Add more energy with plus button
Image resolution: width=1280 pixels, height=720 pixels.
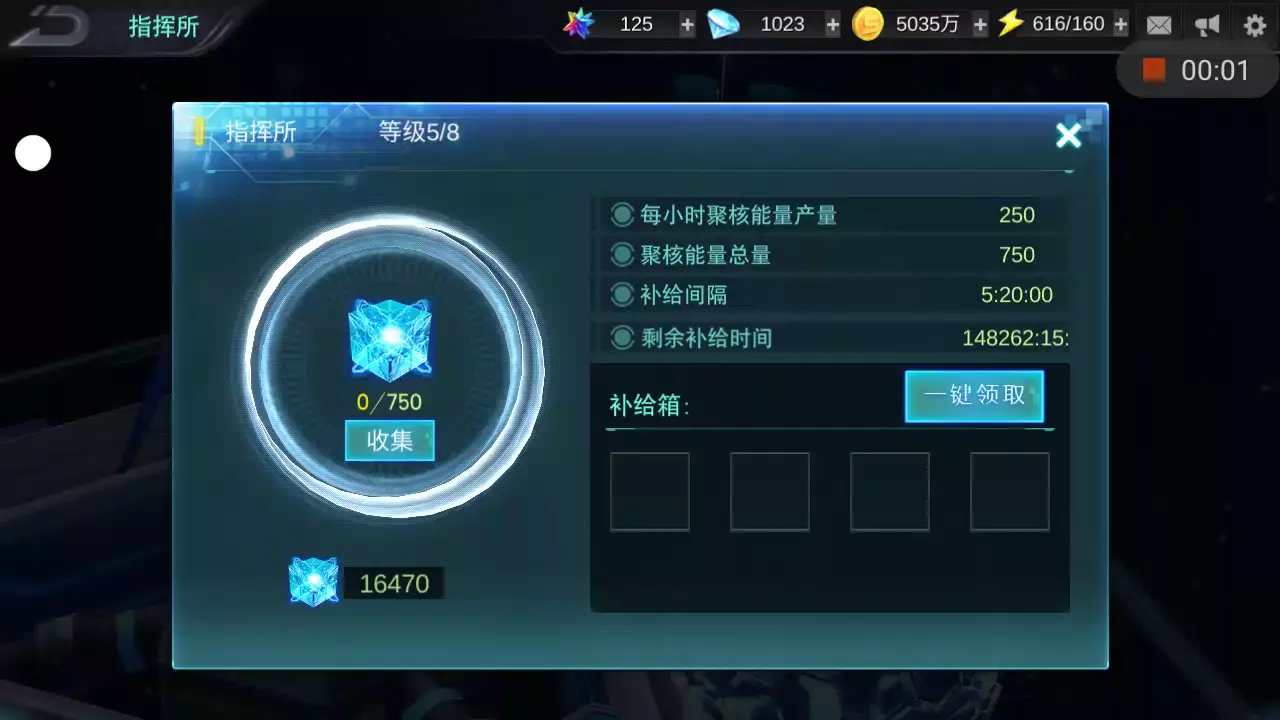point(1121,25)
